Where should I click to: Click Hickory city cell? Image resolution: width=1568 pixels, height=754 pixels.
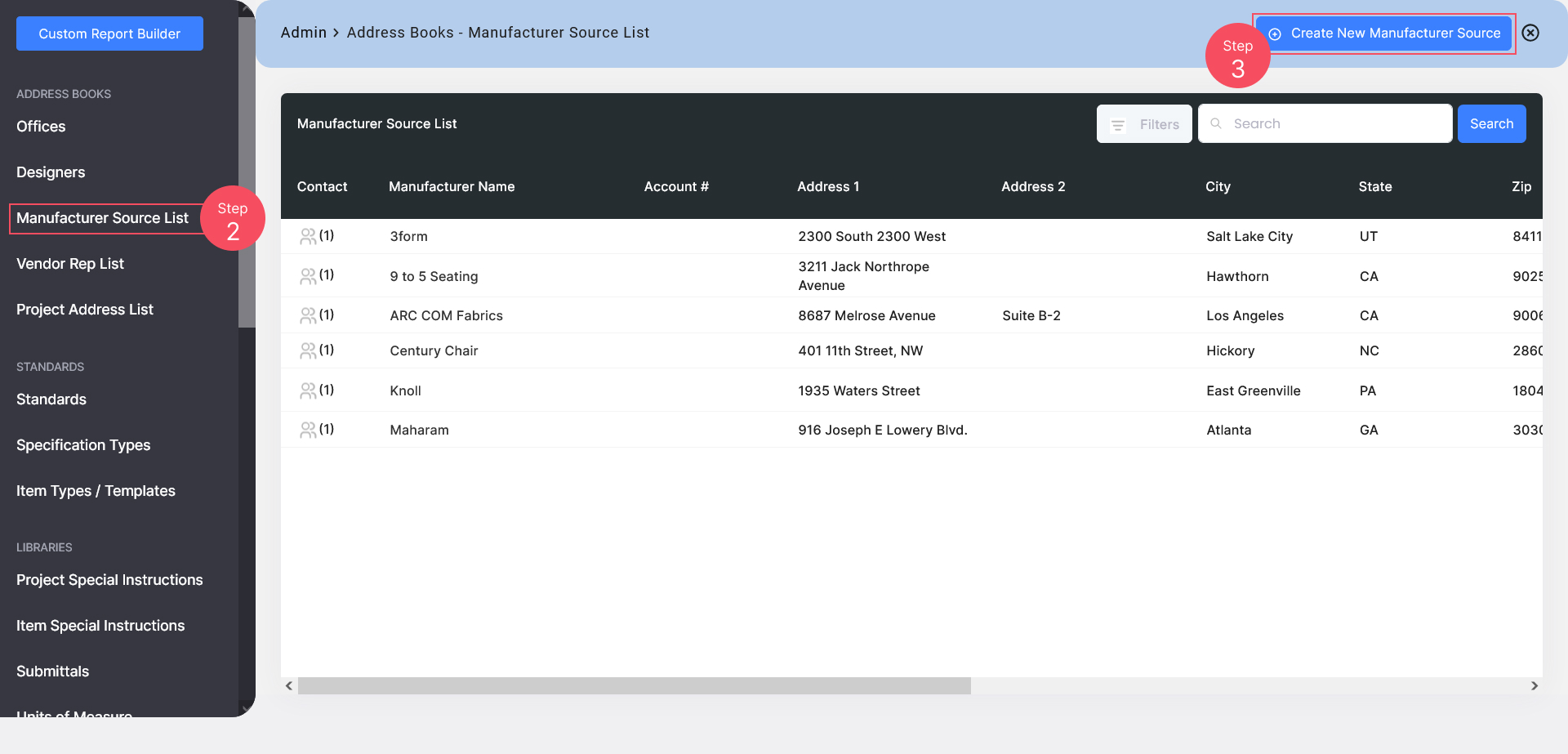coord(1230,350)
